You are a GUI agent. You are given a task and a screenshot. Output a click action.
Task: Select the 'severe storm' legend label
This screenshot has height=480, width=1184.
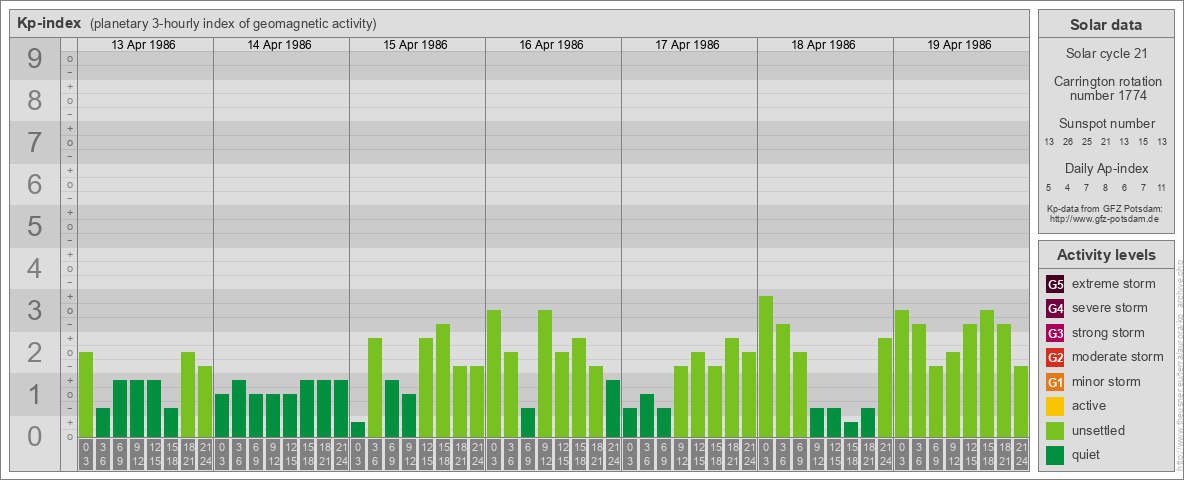[1110, 308]
